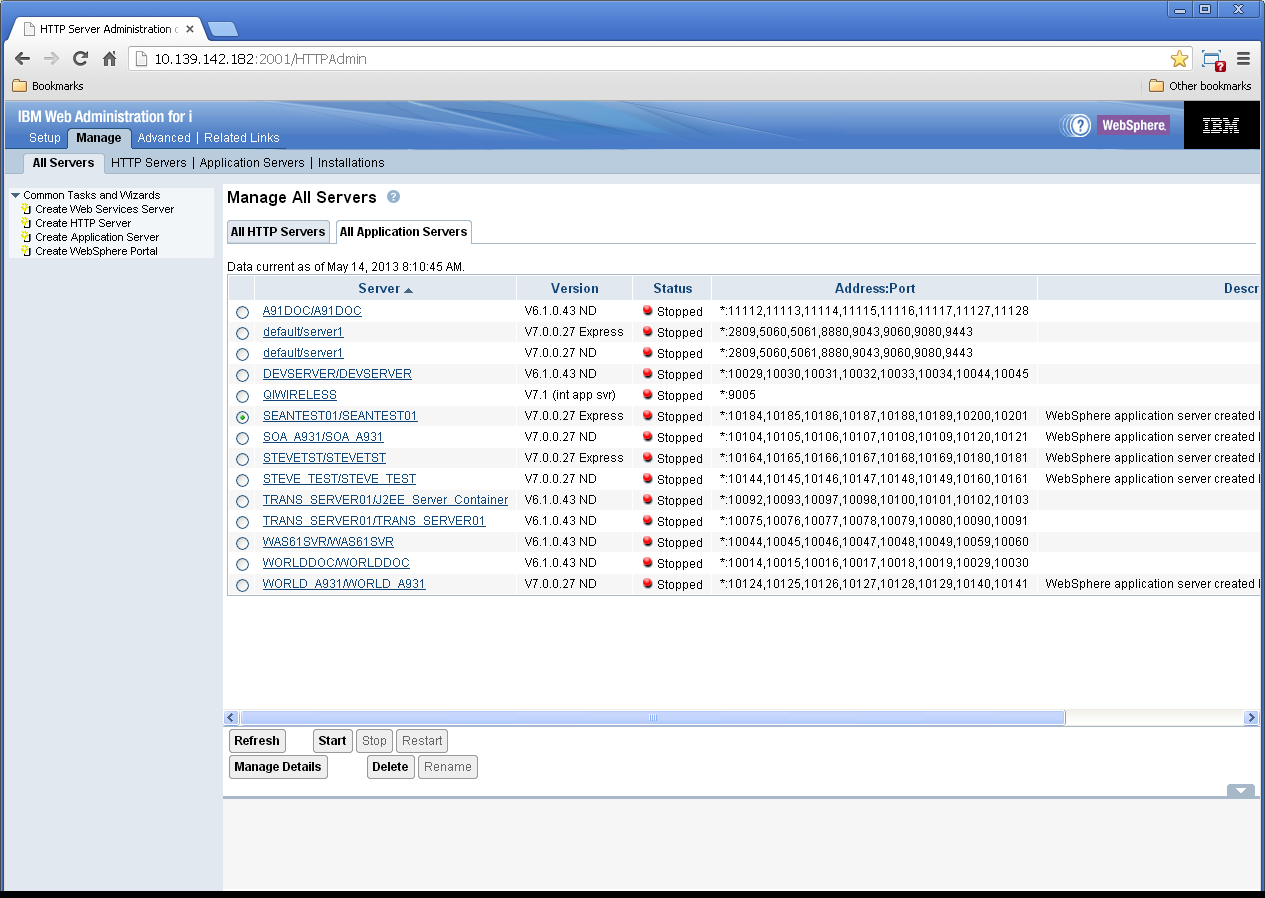This screenshot has width=1265, height=898.
Task: Sort by the Version column header
Action: [x=575, y=288]
